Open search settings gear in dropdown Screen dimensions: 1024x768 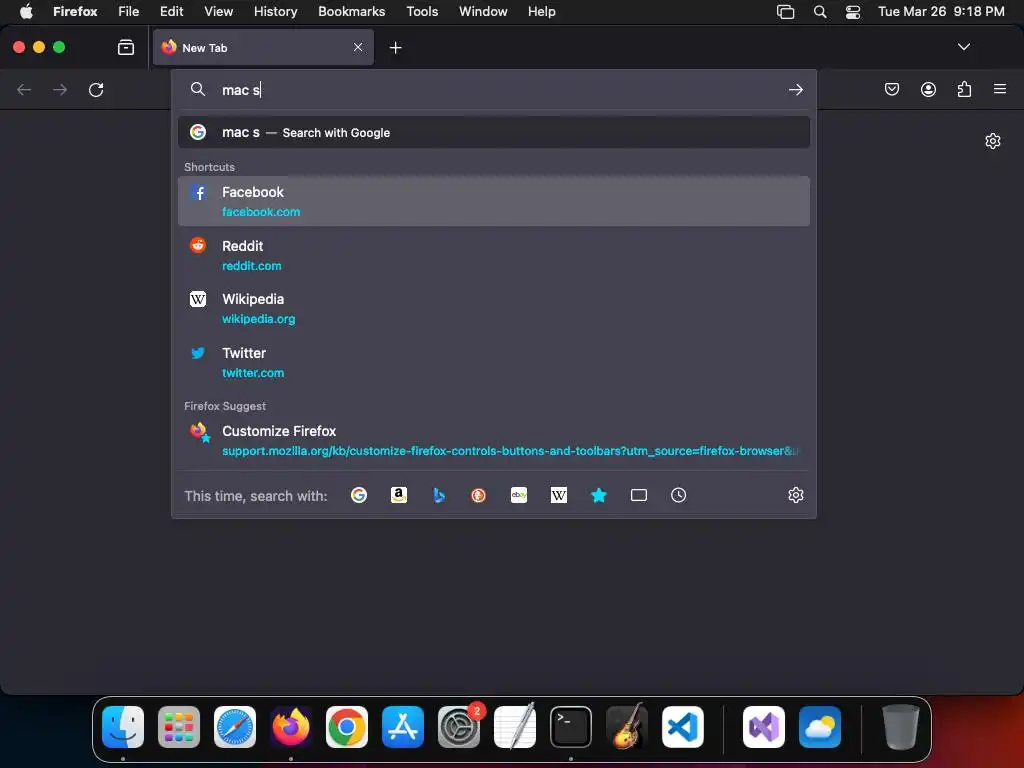pyautogui.click(x=795, y=495)
